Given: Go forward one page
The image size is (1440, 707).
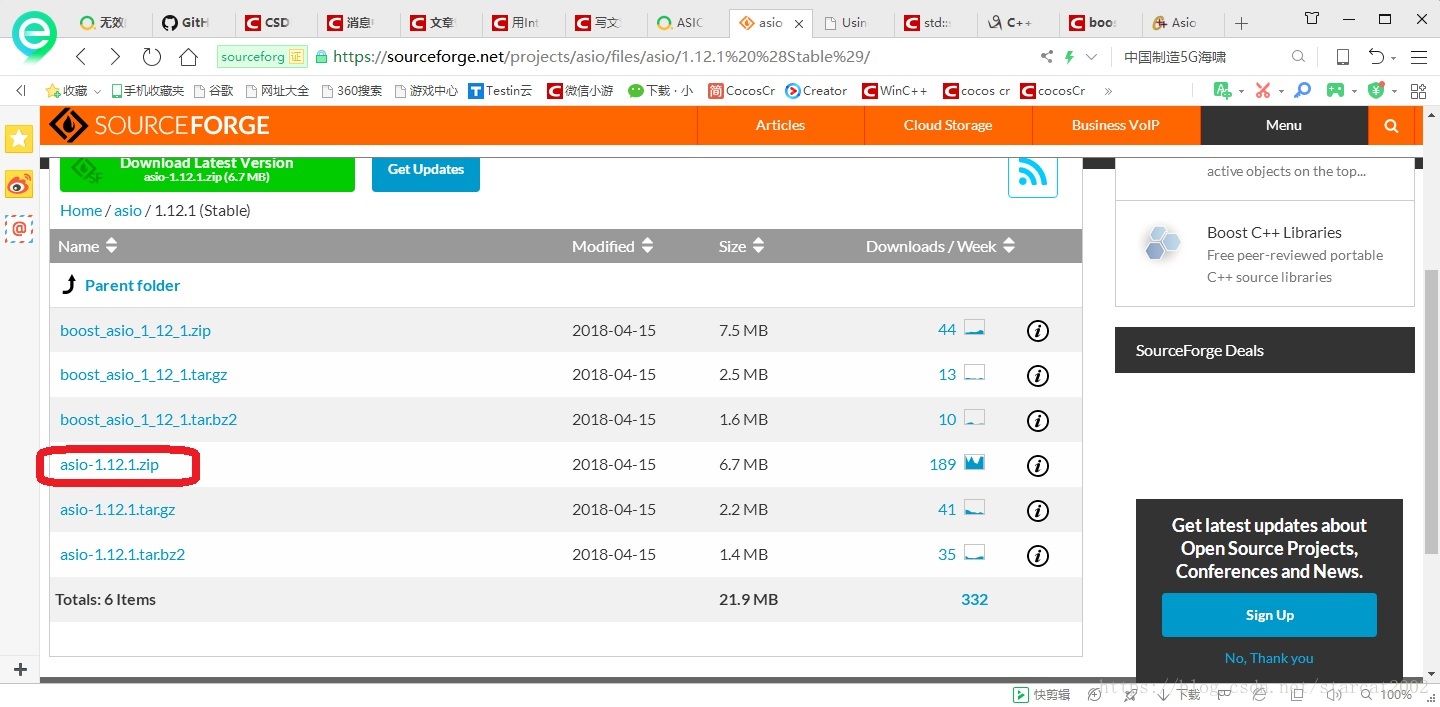Looking at the screenshot, I should click(115, 57).
